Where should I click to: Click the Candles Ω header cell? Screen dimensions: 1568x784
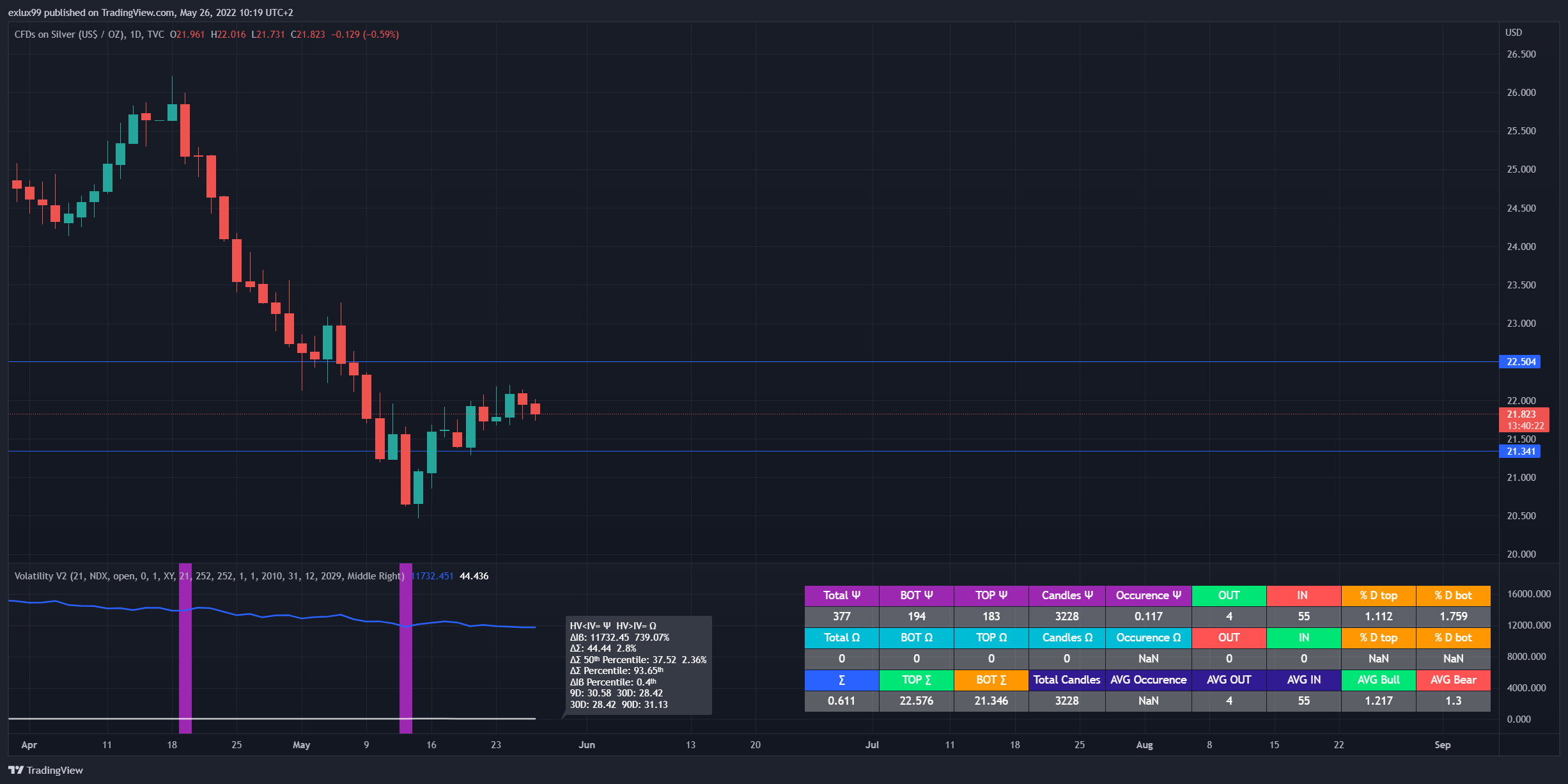[x=1067, y=638]
